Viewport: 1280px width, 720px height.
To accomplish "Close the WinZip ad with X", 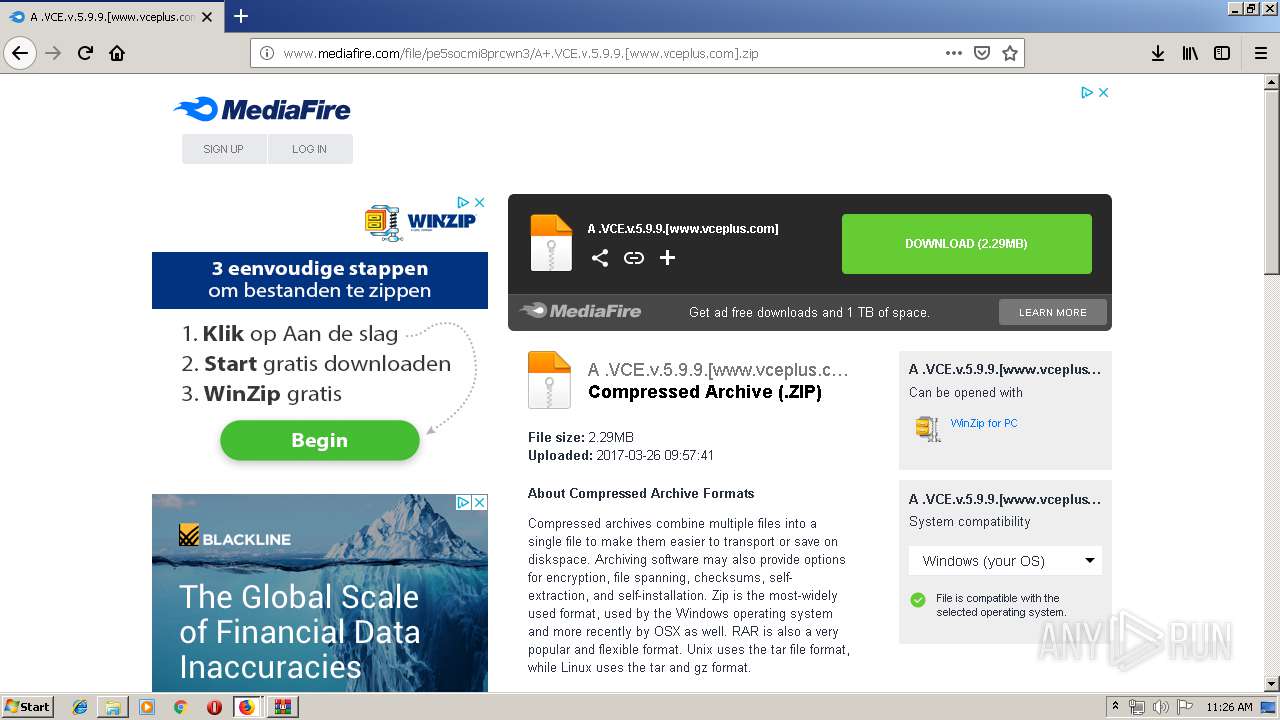I will [x=479, y=202].
